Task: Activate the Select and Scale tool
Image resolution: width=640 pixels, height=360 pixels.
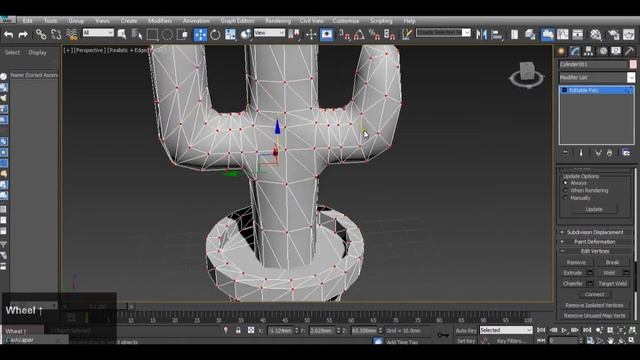Action: 230,35
